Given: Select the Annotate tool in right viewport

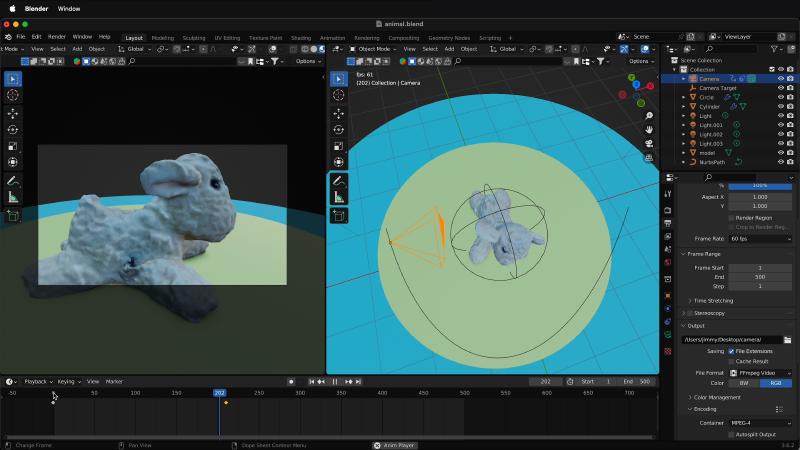Looking at the screenshot, I should click(x=338, y=181).
